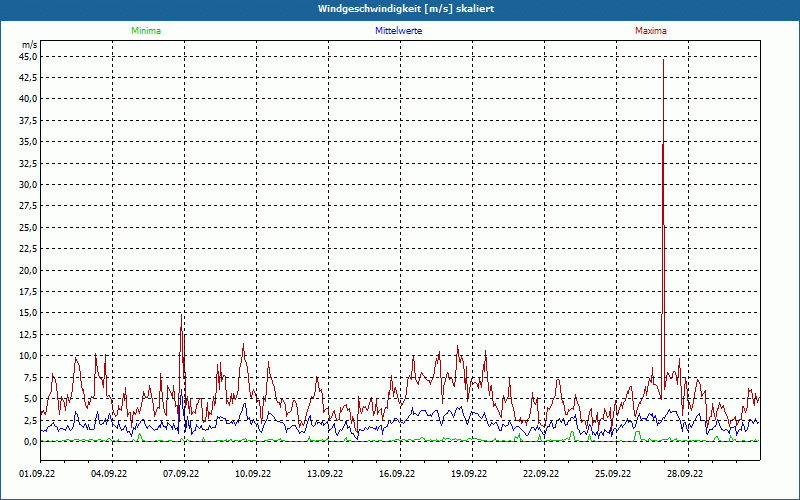Click the 30,0 y-axis value
The height and width of the screenshot is (500, 800).
click(29, 185)
